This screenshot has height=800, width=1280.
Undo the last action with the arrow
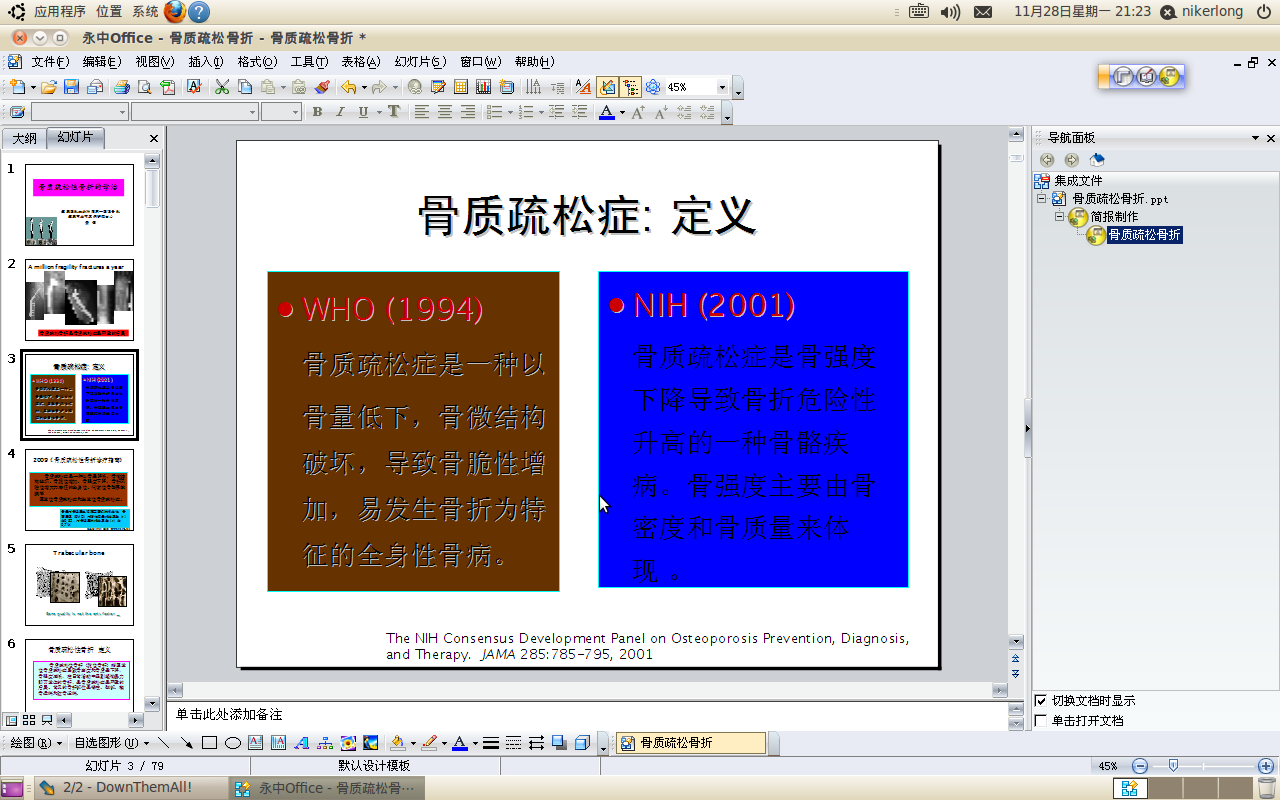(348, 87)
